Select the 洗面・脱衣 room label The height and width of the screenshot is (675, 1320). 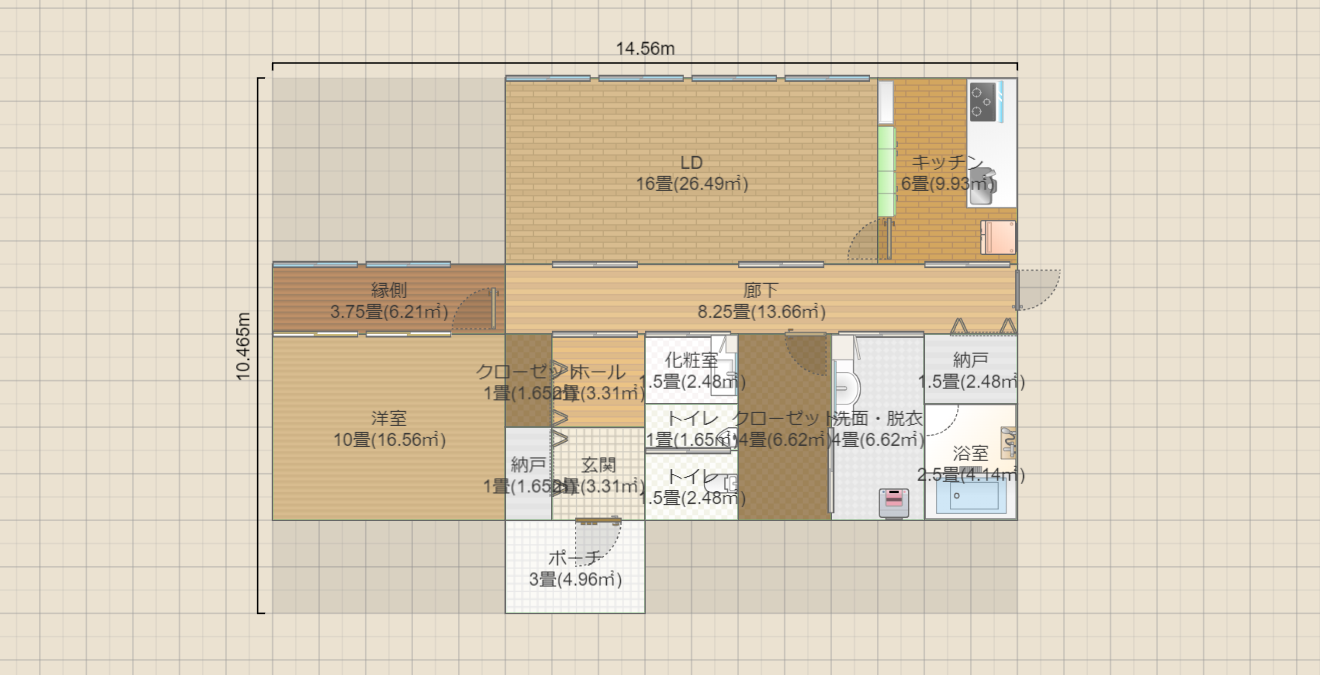[877, 429]
